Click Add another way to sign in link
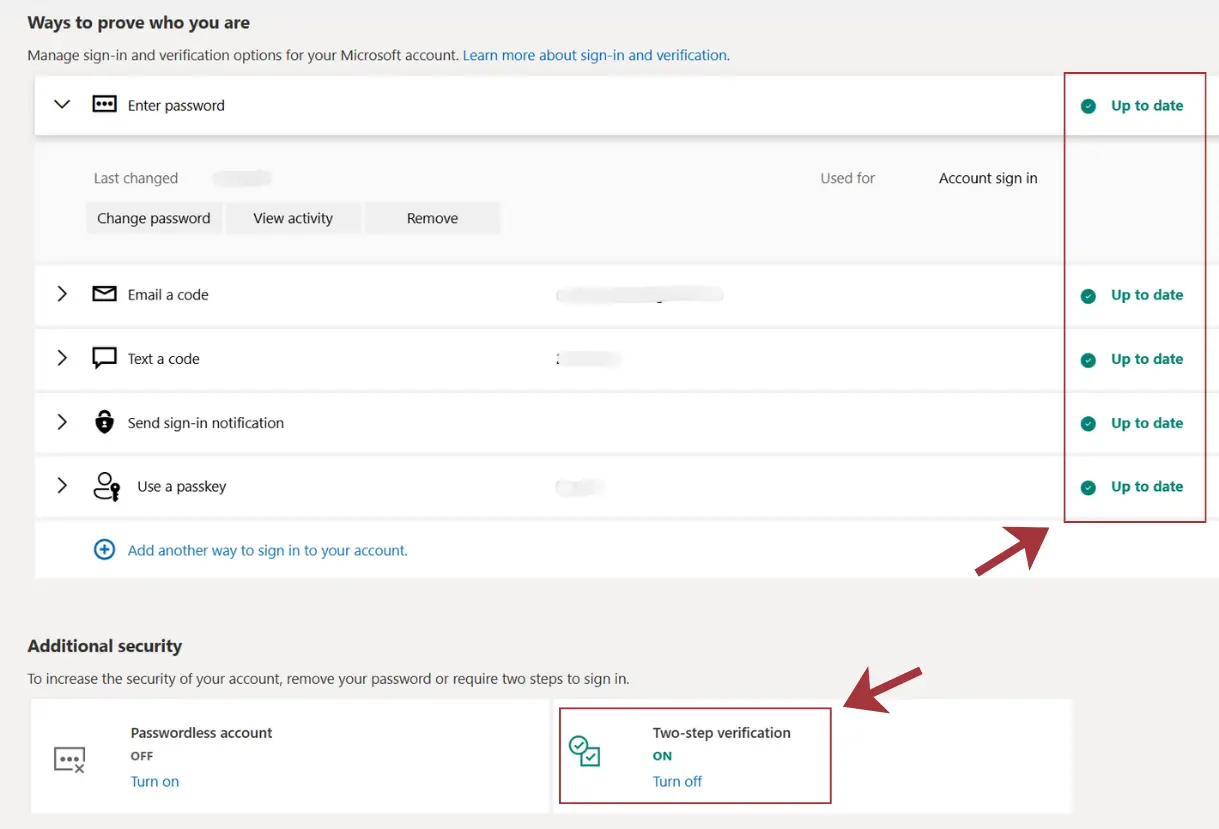 267,550
